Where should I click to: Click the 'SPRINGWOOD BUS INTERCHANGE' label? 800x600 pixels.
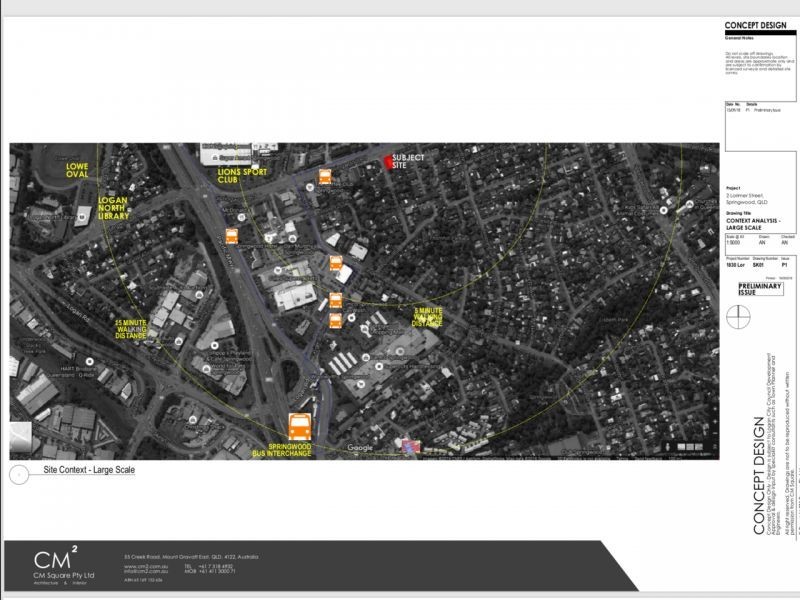(x=282, y=450)
